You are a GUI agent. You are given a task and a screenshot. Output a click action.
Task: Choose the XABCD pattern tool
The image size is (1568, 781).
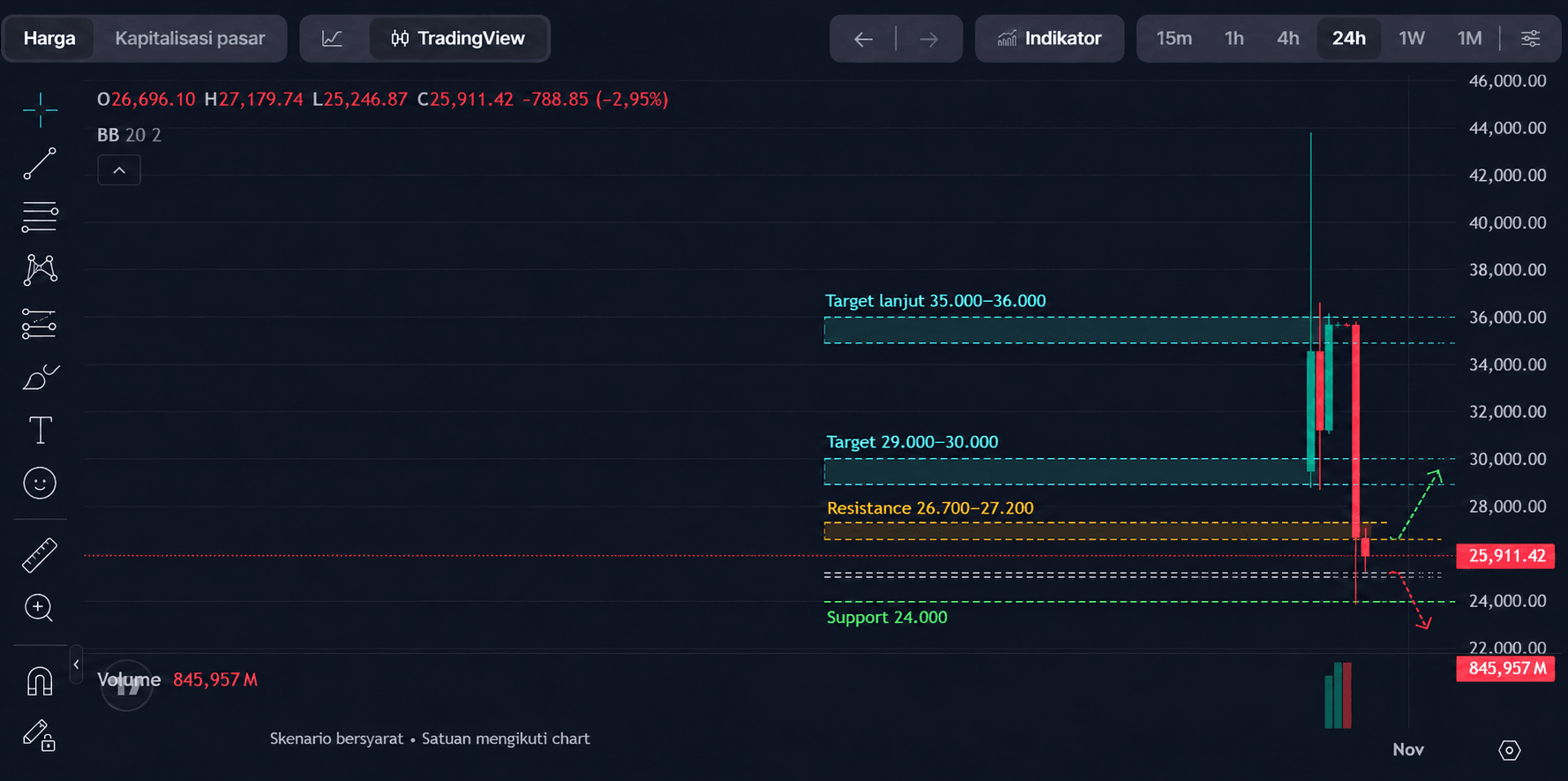coord(40,270)
